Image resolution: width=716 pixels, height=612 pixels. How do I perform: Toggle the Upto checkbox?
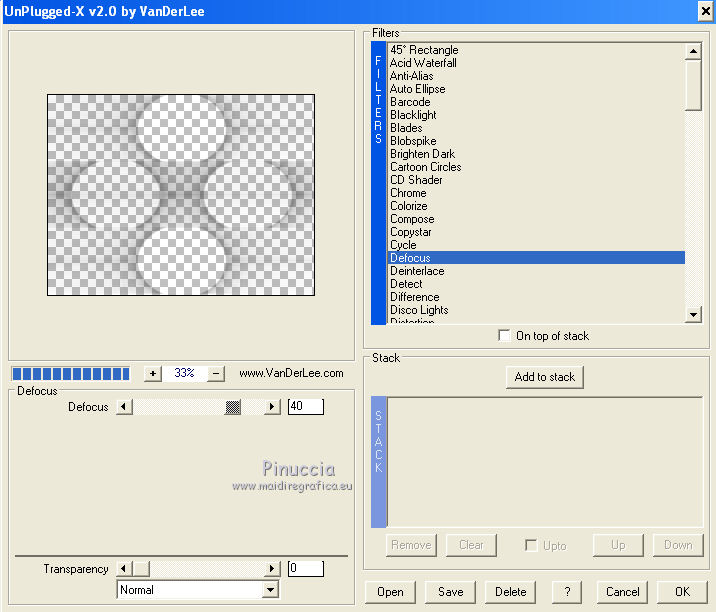tap(531, 545)
